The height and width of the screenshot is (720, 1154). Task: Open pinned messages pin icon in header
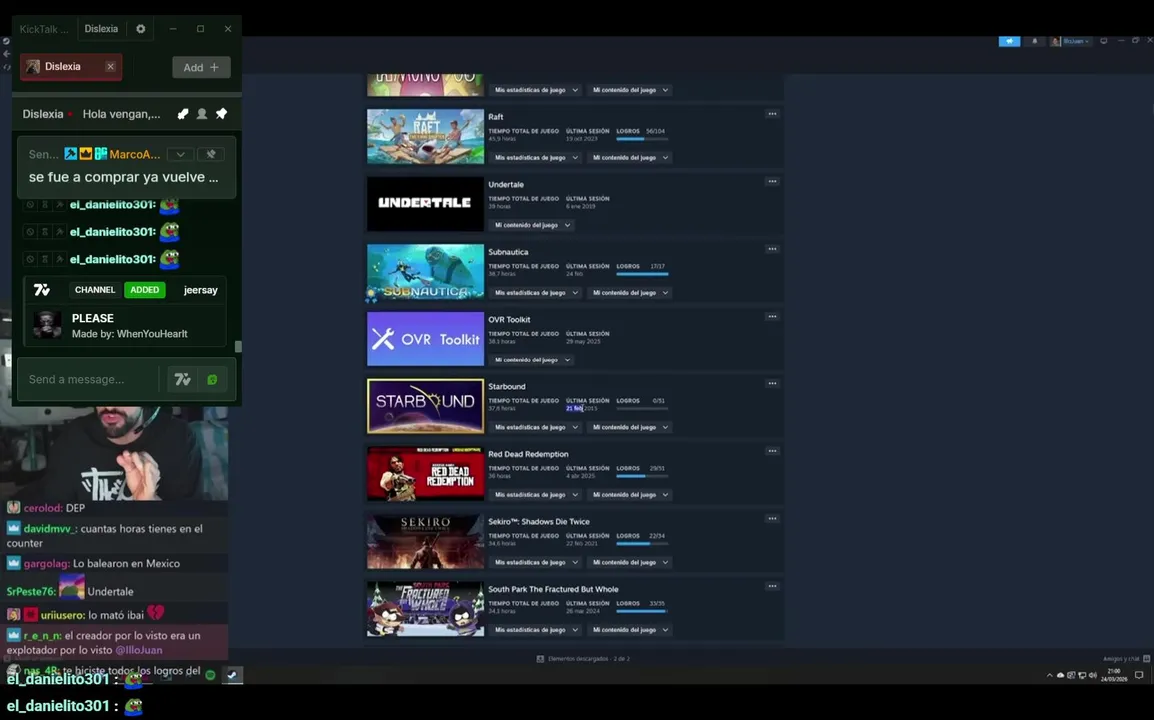coord(222,113)
